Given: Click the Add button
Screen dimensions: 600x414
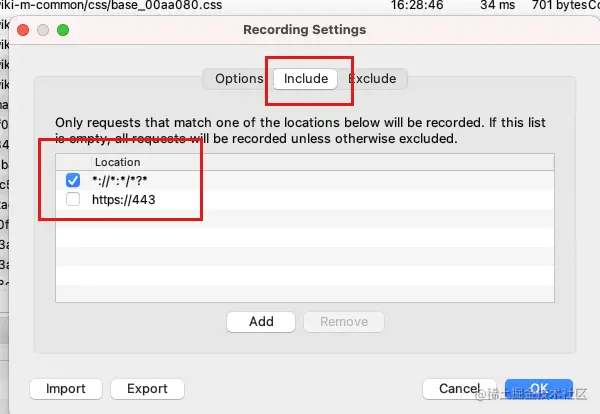Looking at the screenshot, I should (x=261, y=322).
